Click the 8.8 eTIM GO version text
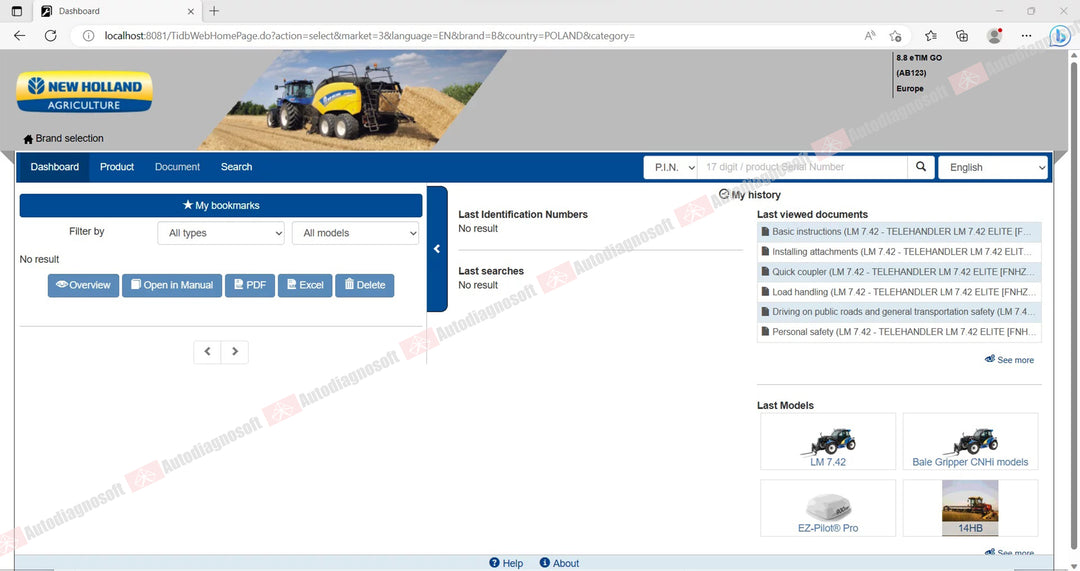This screenshot has width=1080, height=571. 919,58
